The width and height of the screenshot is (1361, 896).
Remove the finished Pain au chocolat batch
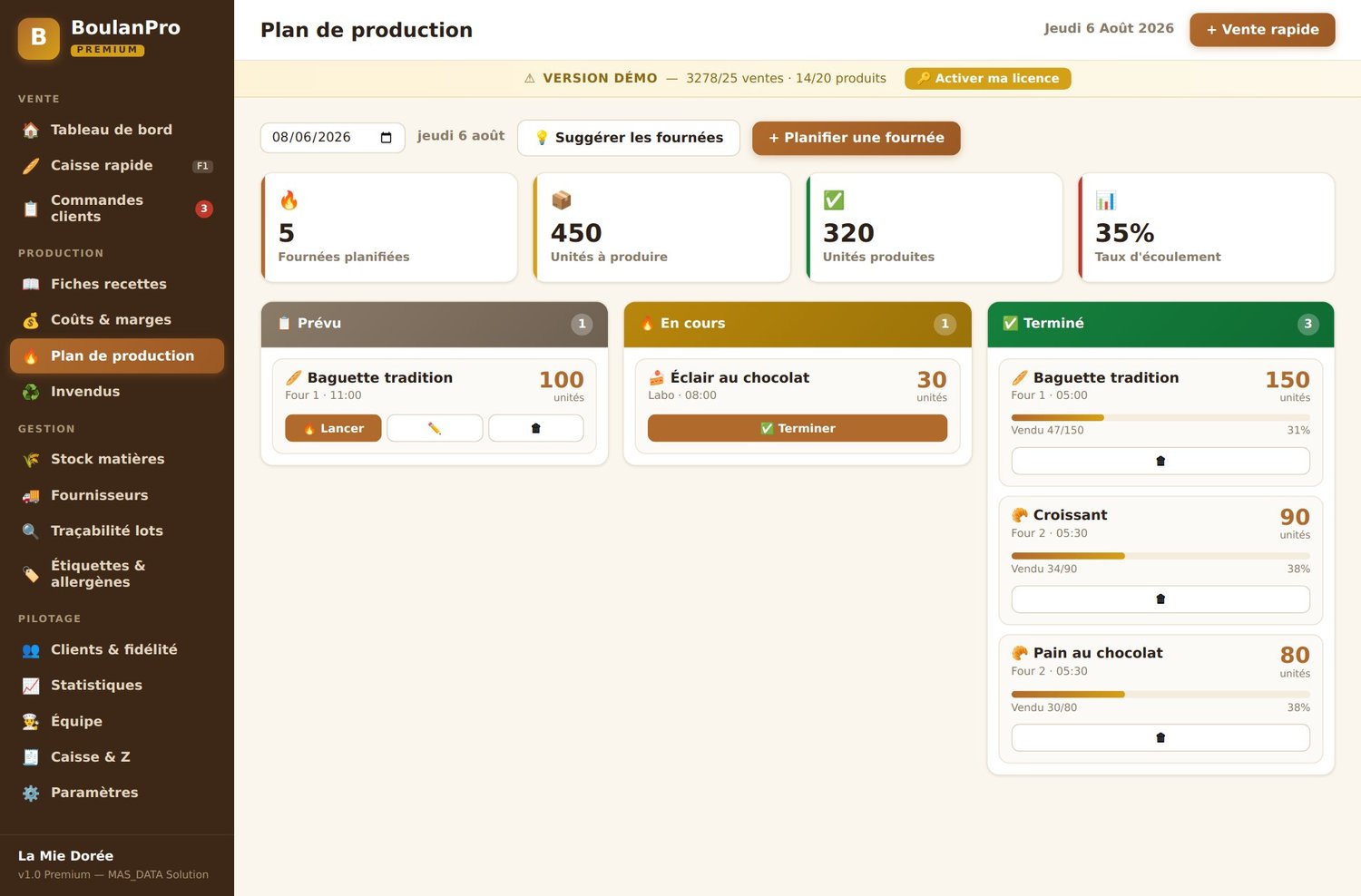point(1160,737)
